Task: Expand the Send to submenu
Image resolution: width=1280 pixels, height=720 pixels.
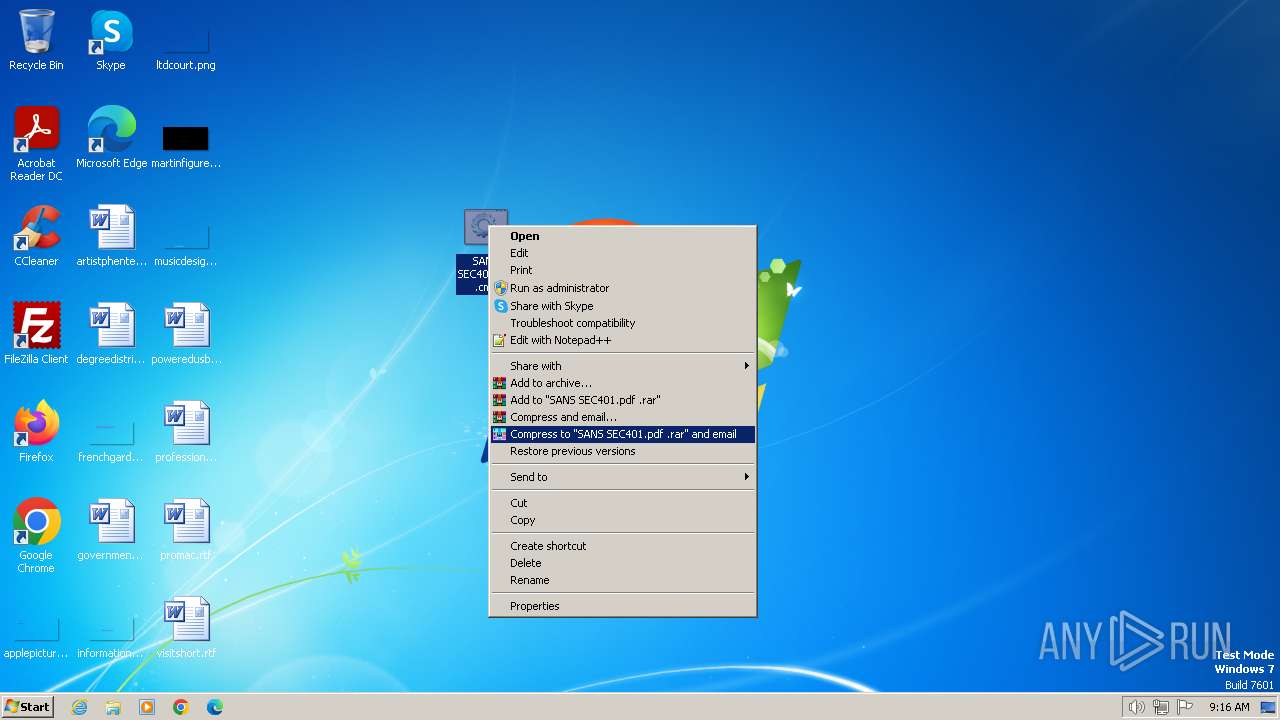Action: (622, 477)
